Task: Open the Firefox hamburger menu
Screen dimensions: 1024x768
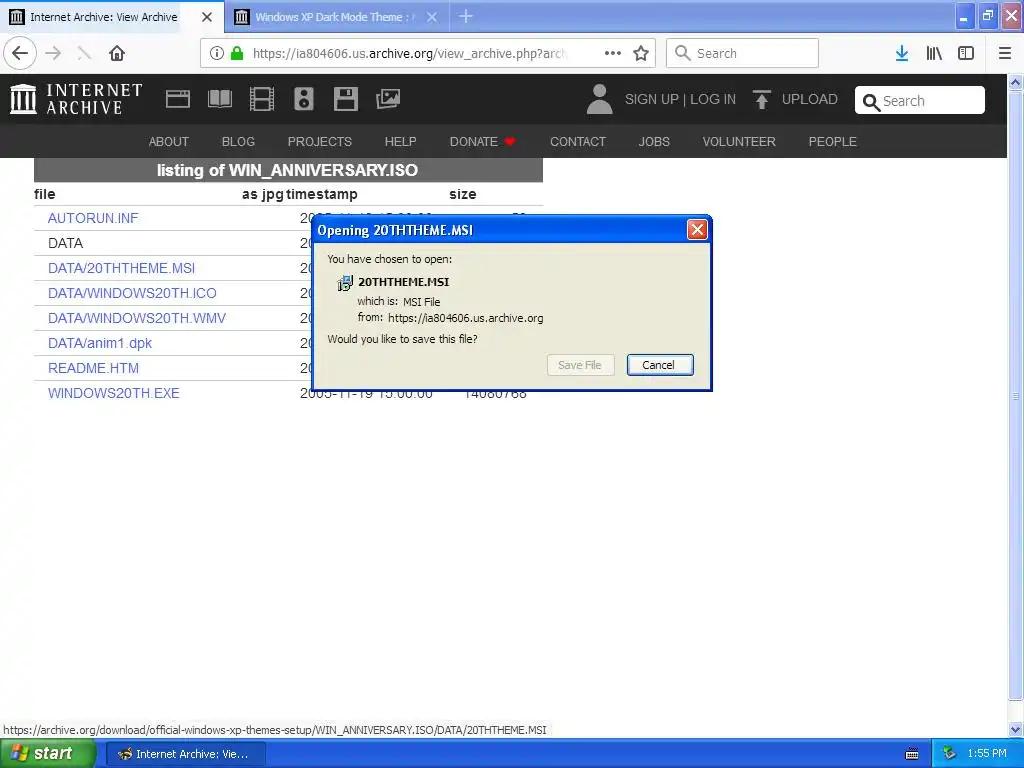Action: pos(1005,53)
